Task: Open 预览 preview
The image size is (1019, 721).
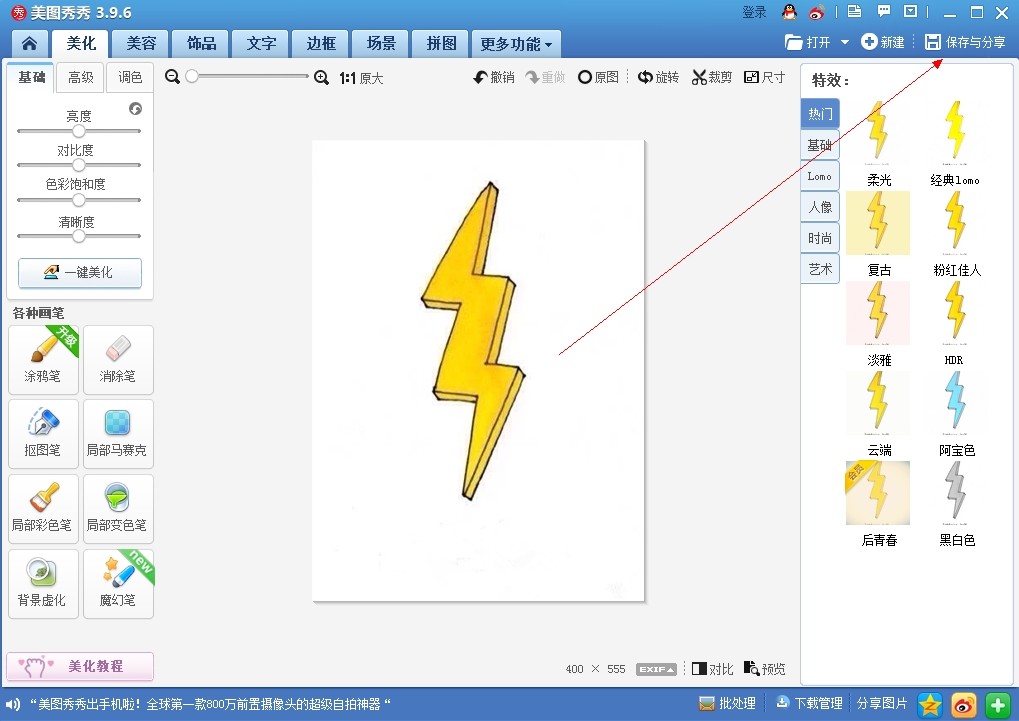Action: click(x=765, y=669)
